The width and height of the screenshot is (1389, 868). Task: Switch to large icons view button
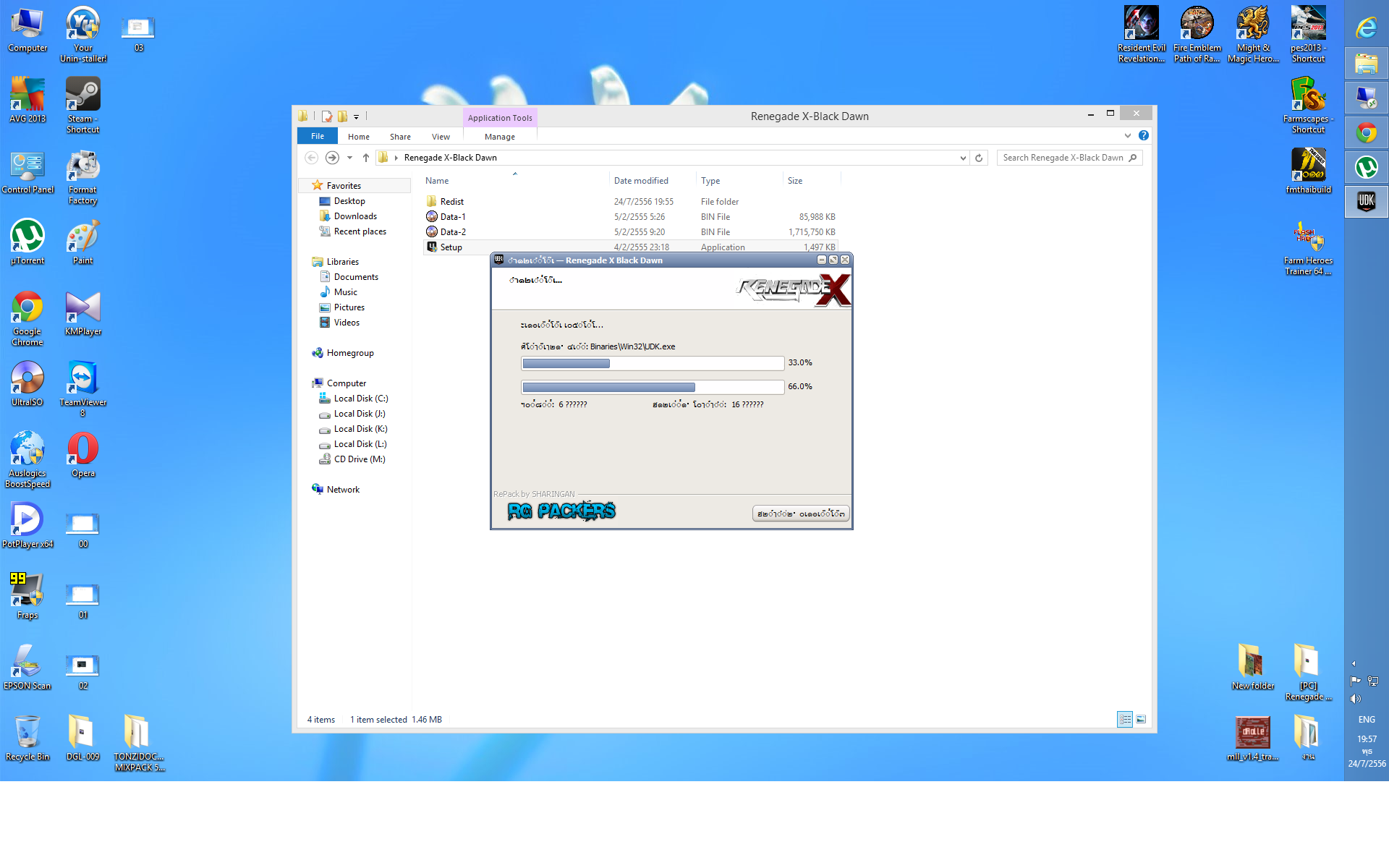click(1141, 719)
